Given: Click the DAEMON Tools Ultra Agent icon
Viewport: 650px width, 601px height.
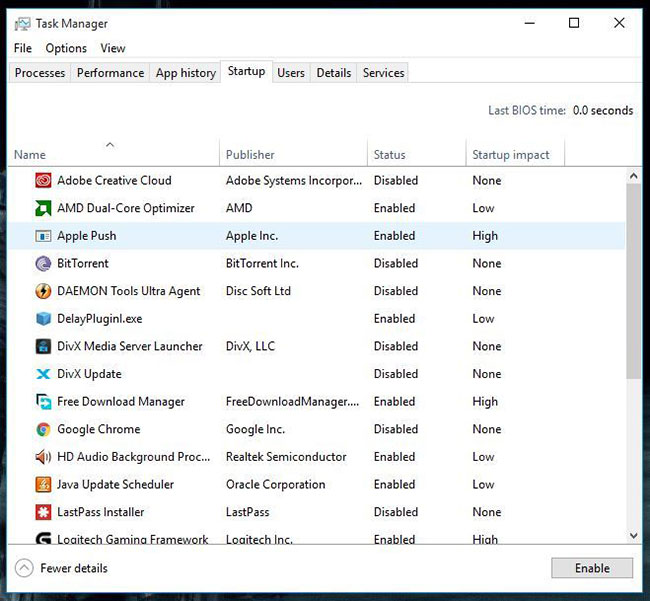Looking at the screenshot, I should [43, 291].
